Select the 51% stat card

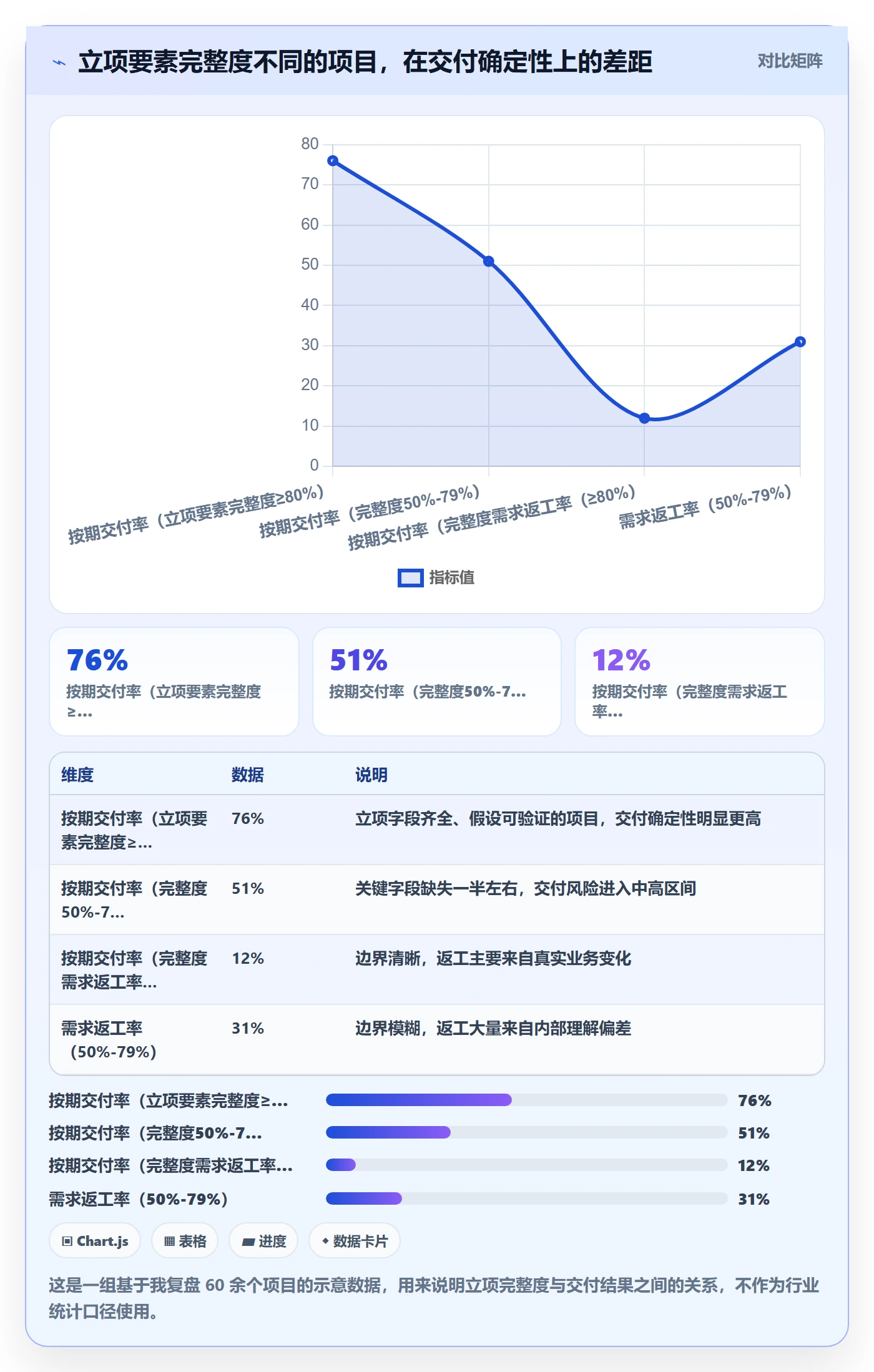436,682
